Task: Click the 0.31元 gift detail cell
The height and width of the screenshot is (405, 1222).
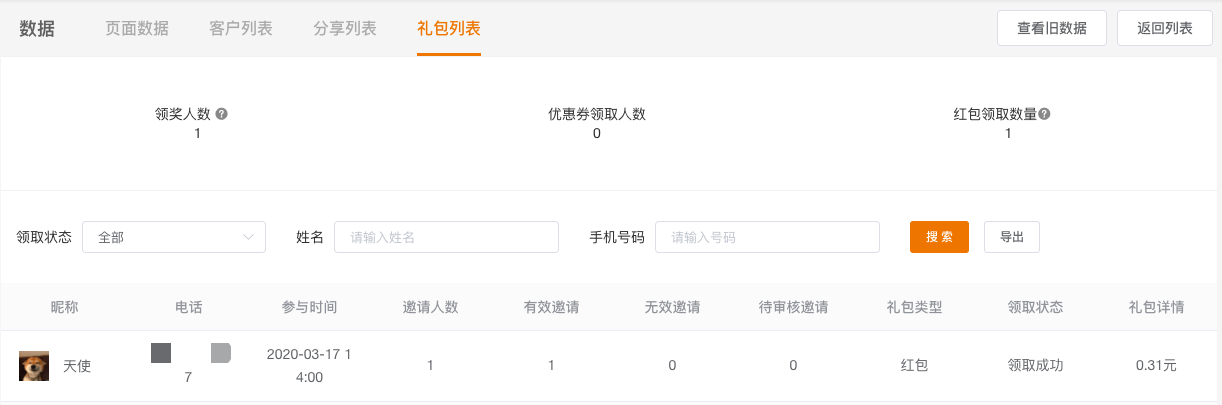Action: [x=1156, y=366]
